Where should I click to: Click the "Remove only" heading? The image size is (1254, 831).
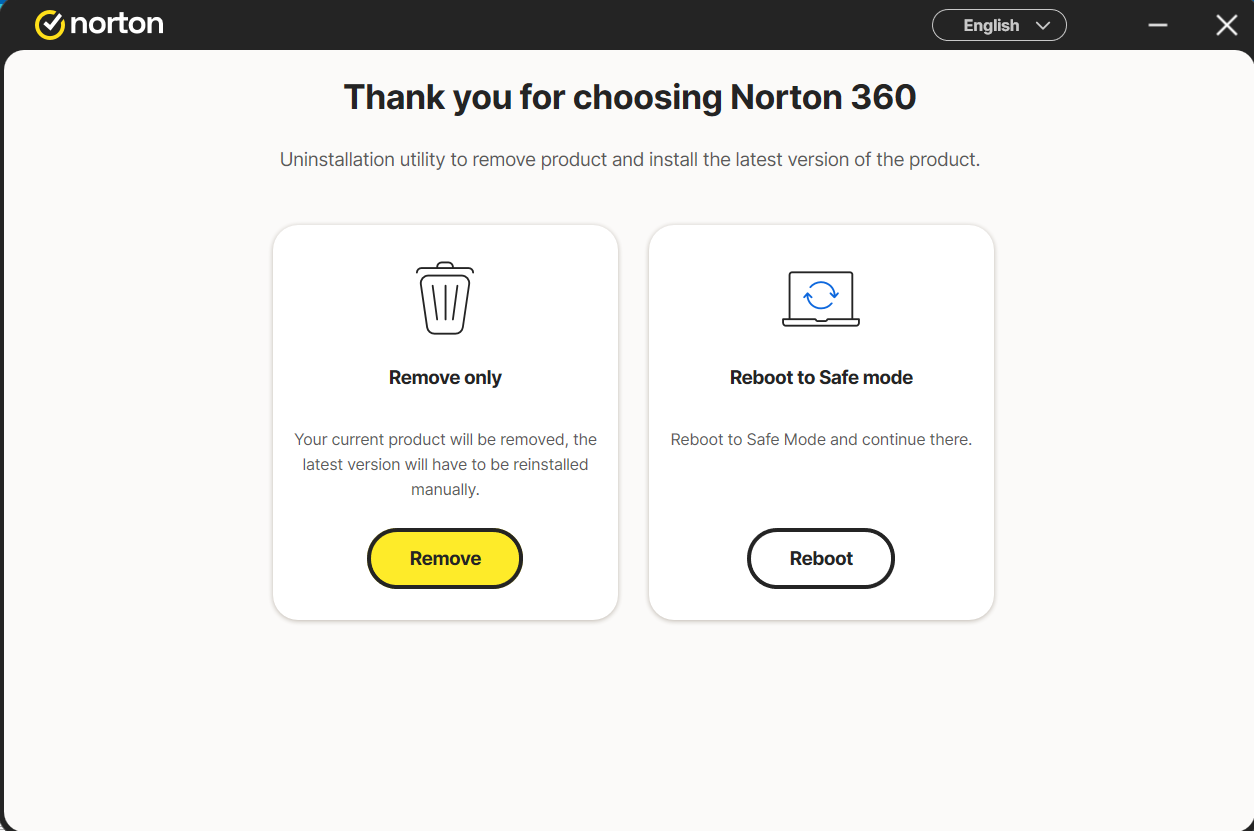pos(445,378)
